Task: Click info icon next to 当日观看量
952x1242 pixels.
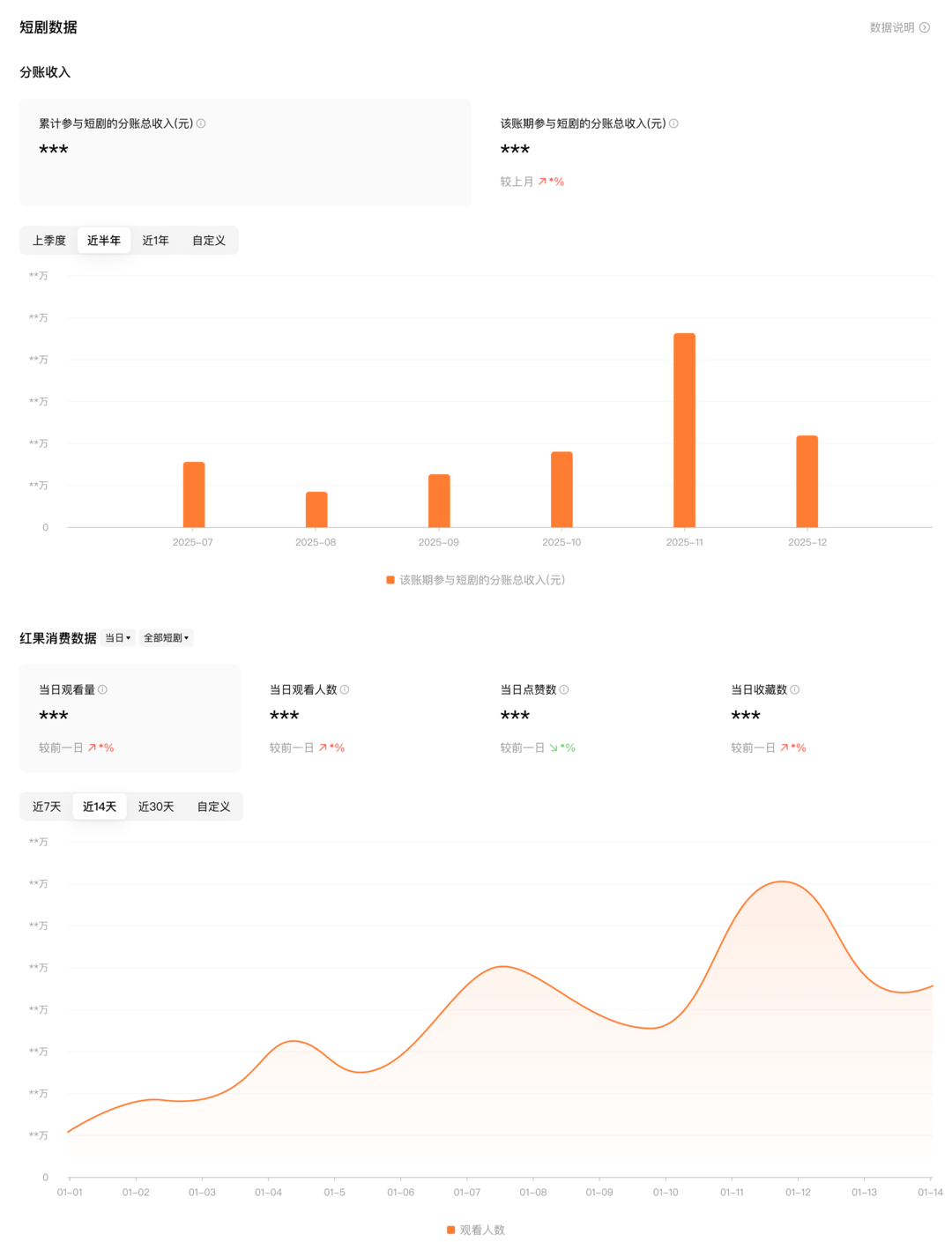Action: pyautogui.click(x=102, y=689)
